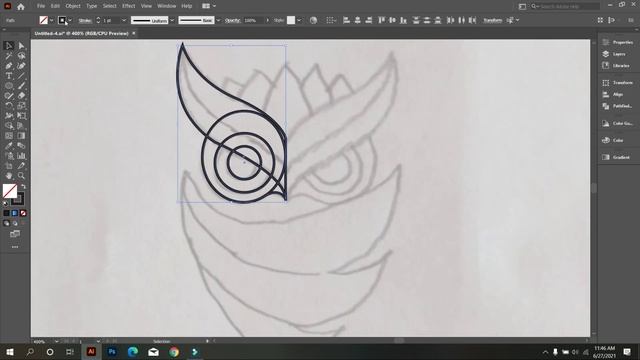Open Photoshop from the Windows taskbar
Viewport: 640px width, 360px height.
[x=112, y=351]
